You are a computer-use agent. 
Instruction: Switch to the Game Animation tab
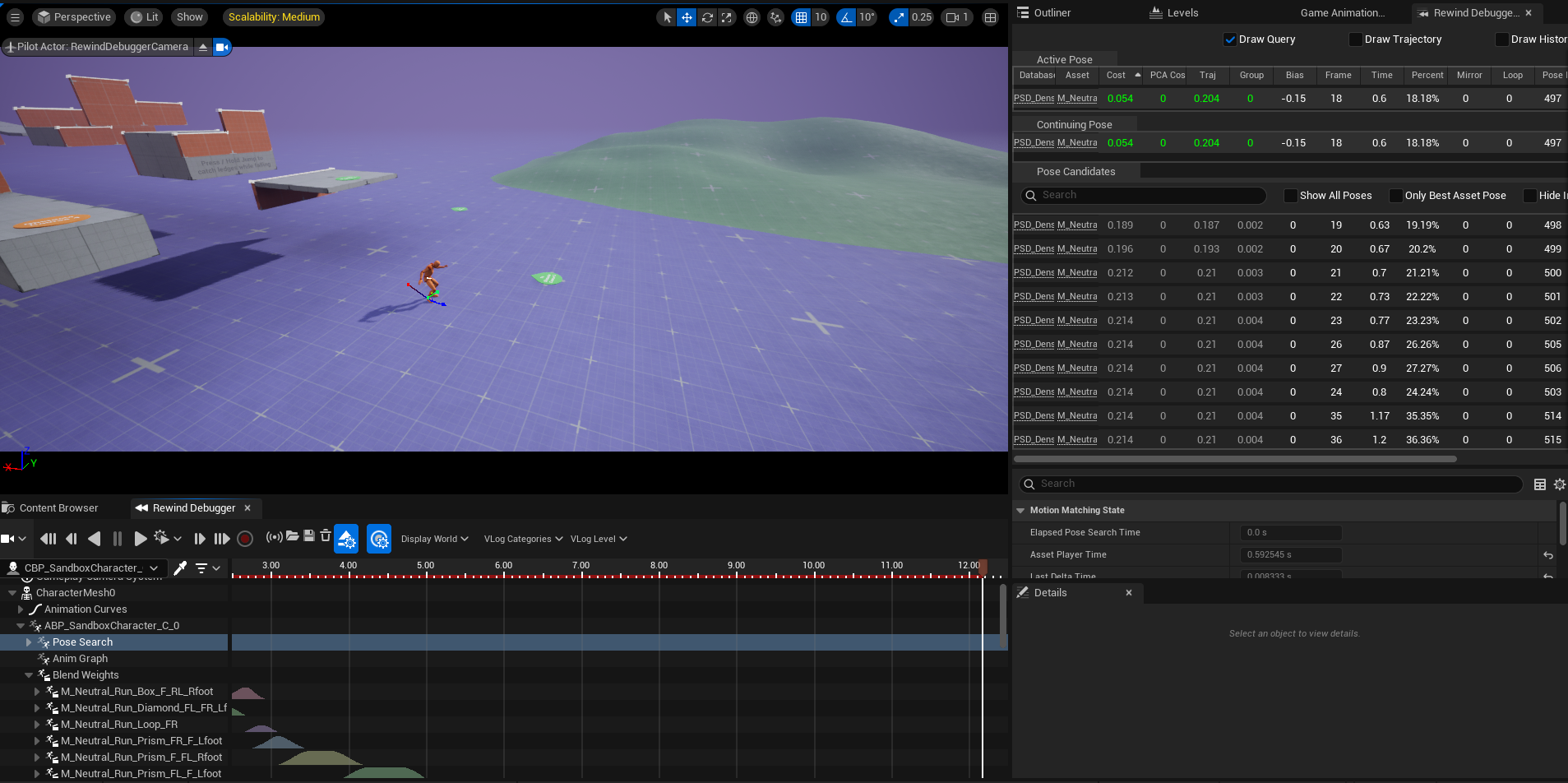(x=1342, y=13)
